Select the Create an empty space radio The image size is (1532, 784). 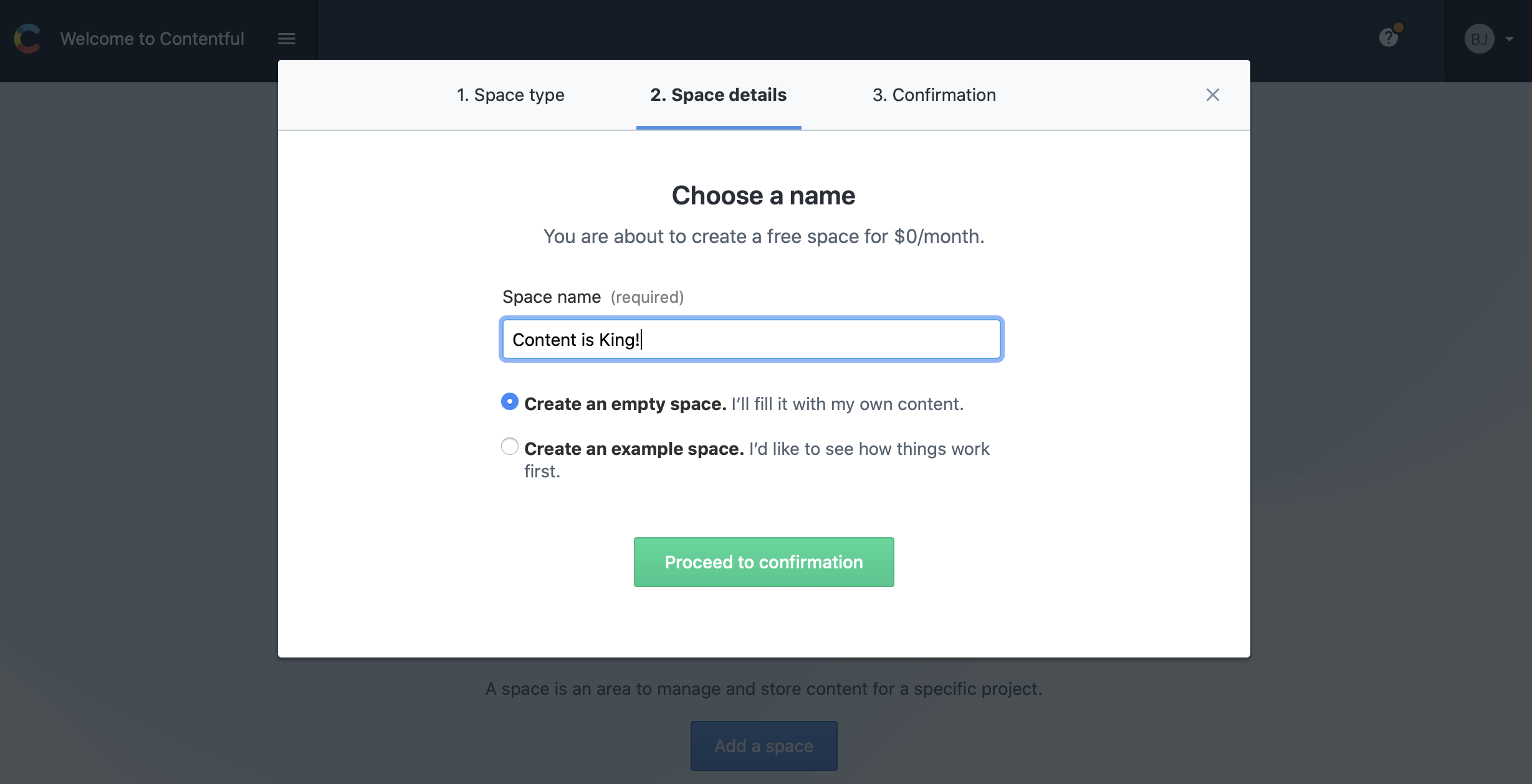click(510, 401)
